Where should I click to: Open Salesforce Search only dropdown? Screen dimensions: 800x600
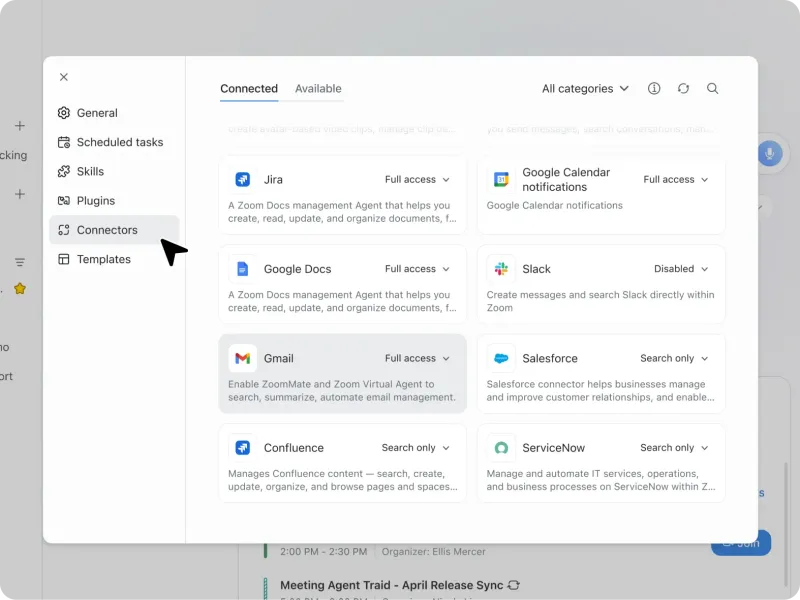click(674, 358)
